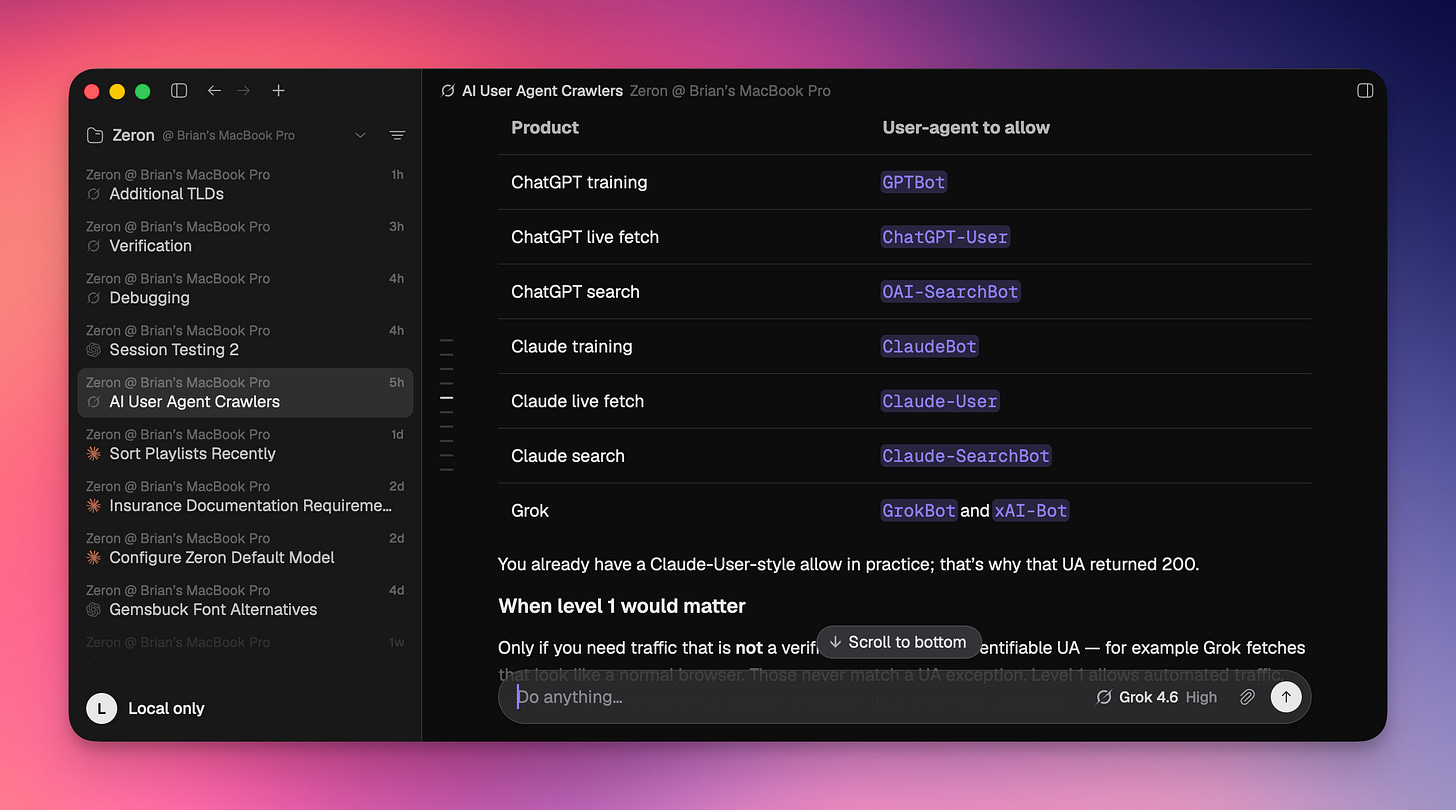Attach a file with the paperclip icon
Screen dimensions: 1456x810
pos(1247,697)
